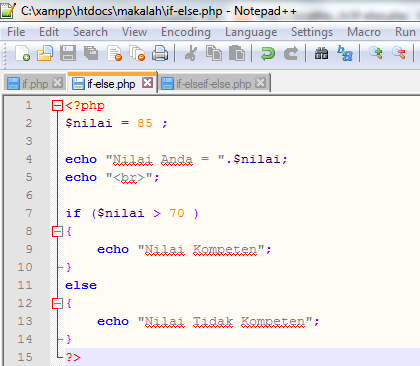This screenshot has width=420, height=366.
Task: Click the else keyword on line 11
Action: coord(81,285)
